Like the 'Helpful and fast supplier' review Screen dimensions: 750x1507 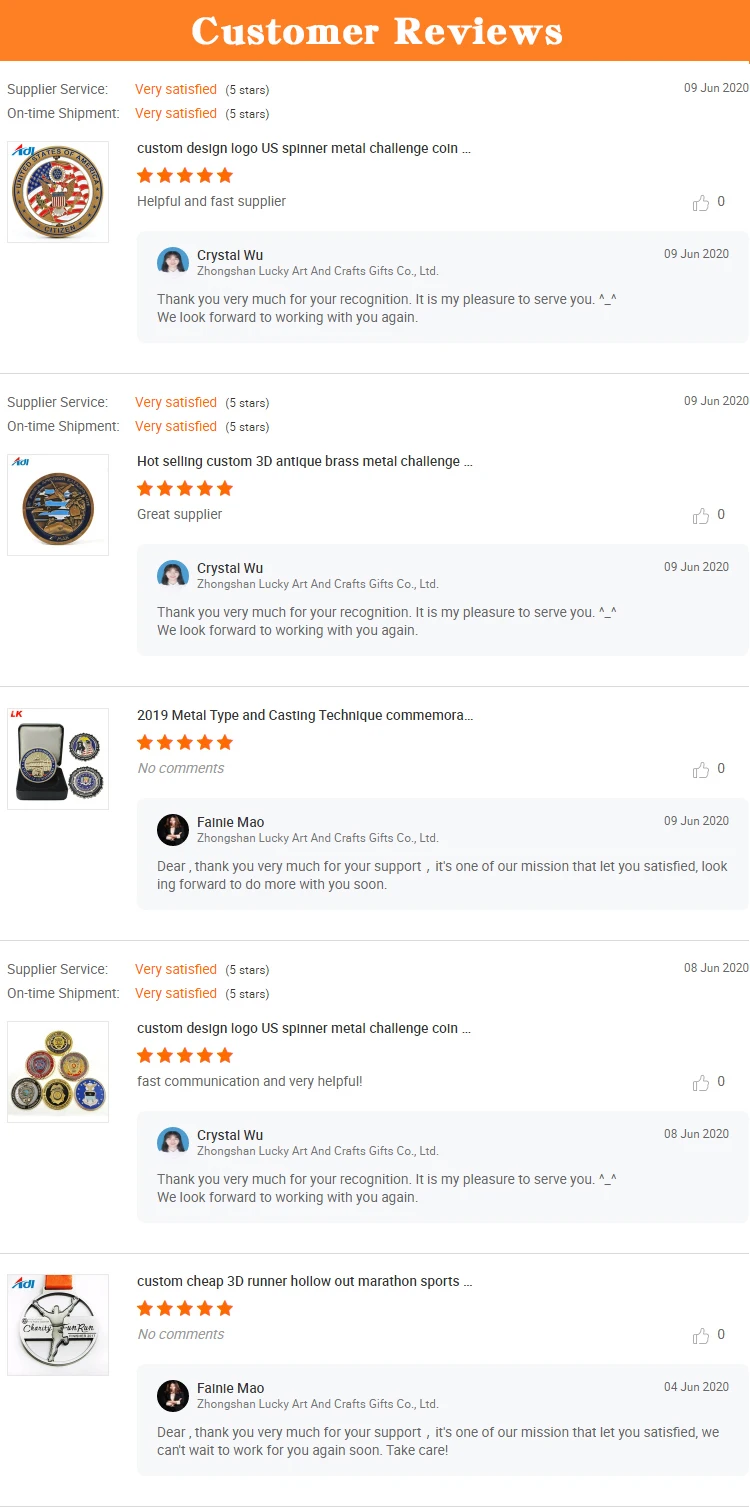click(x=701, y=203)
